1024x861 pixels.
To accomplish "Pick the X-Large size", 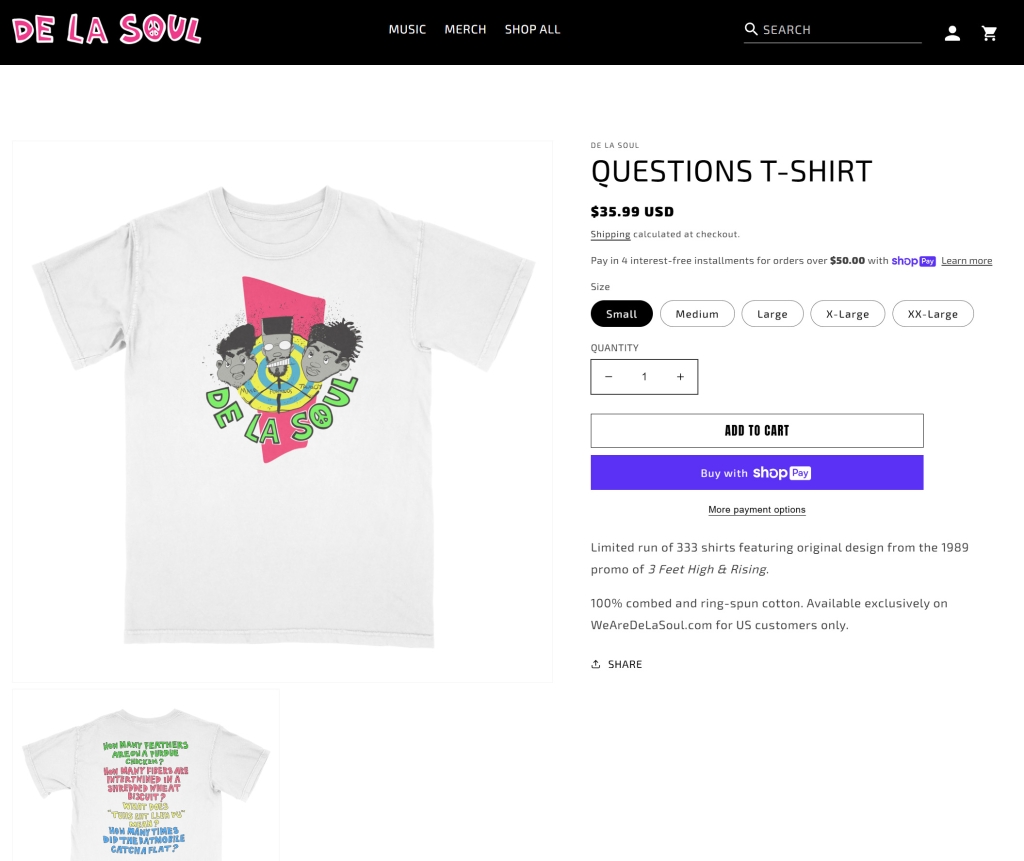I will pos(848,314).
